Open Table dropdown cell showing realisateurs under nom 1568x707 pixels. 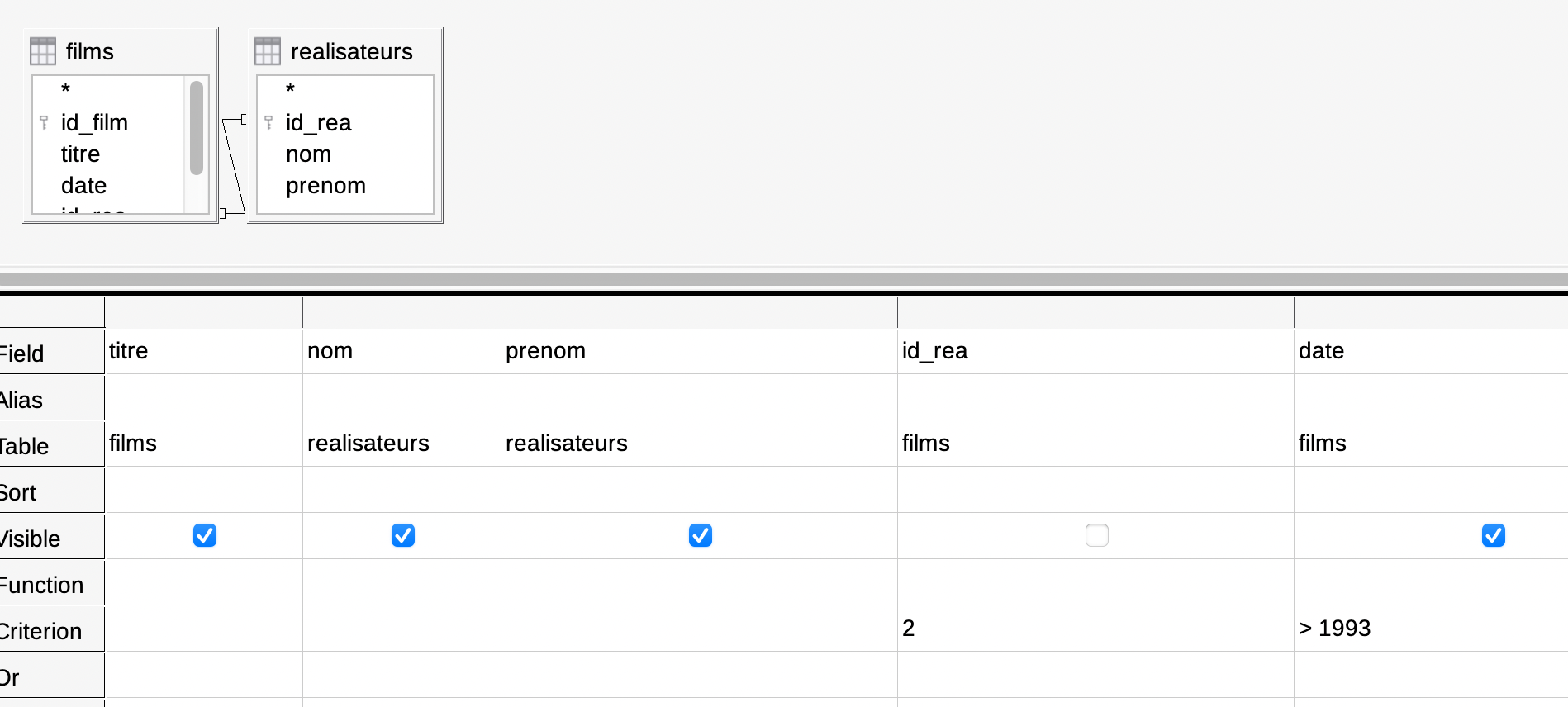pyautogui.click(x=402, y=444)
